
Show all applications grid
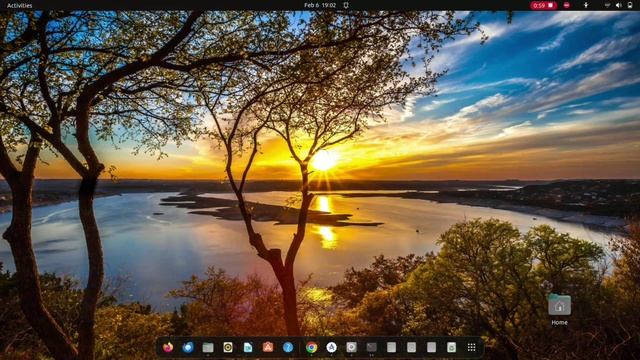point(471,347)
